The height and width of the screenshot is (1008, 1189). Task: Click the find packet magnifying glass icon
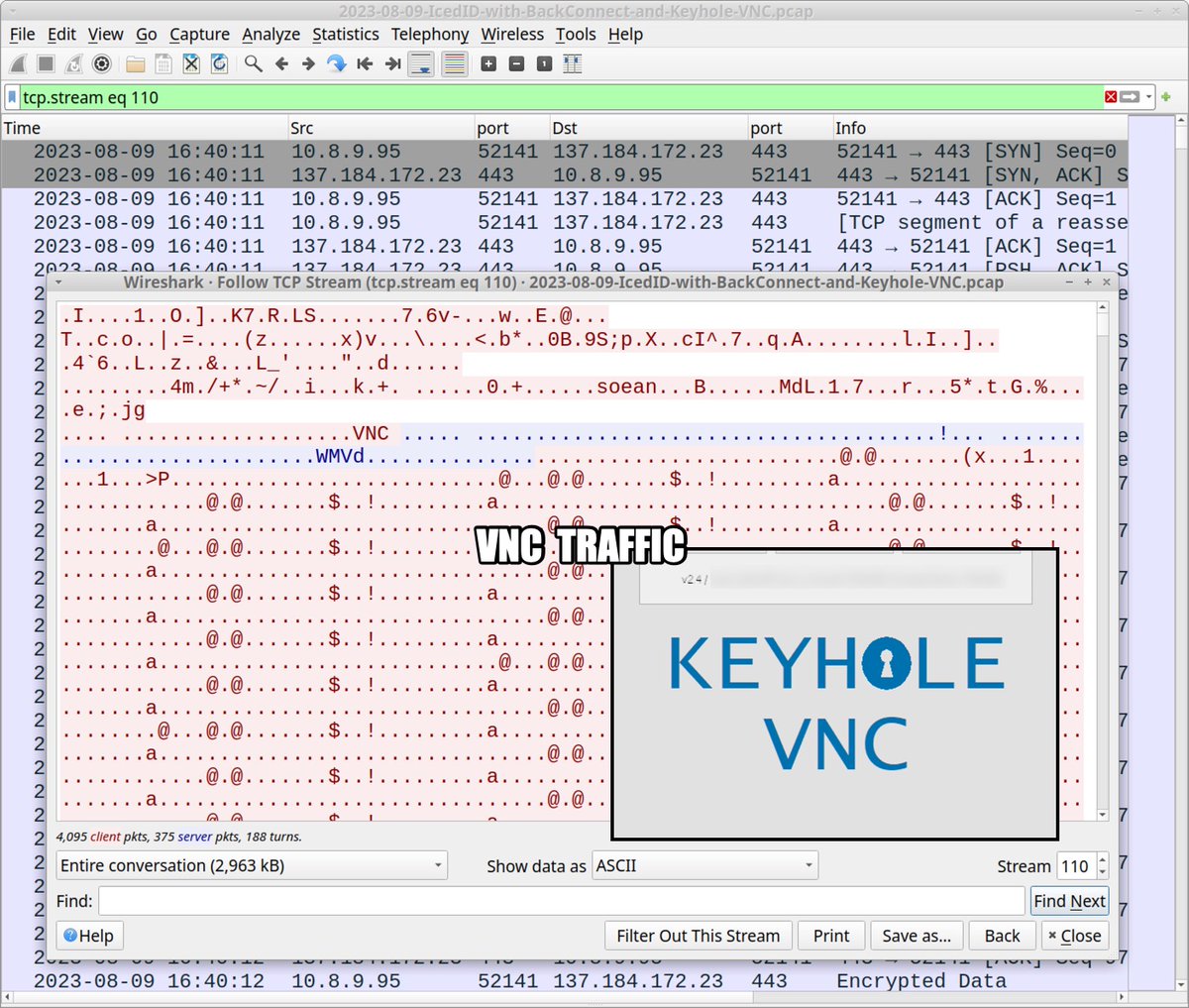pyautogui.click(x=254, y=63)
